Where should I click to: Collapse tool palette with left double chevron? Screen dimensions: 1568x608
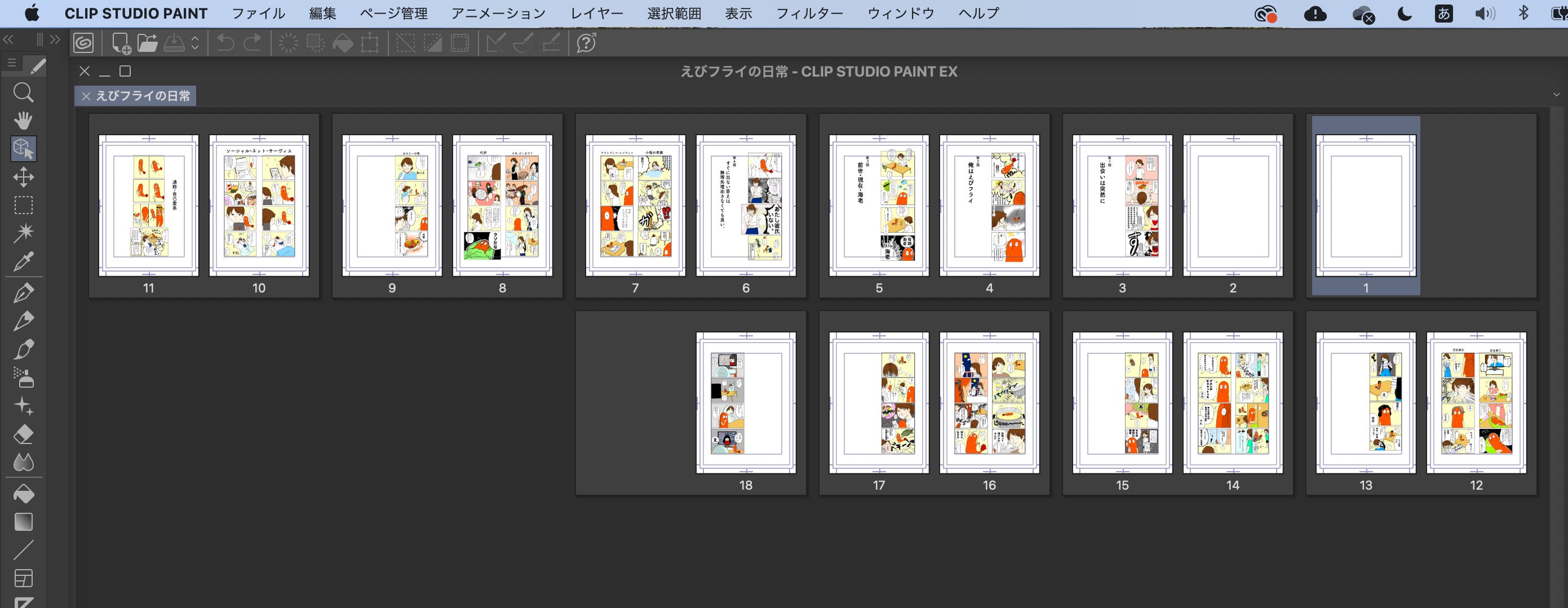pos(8,39)
